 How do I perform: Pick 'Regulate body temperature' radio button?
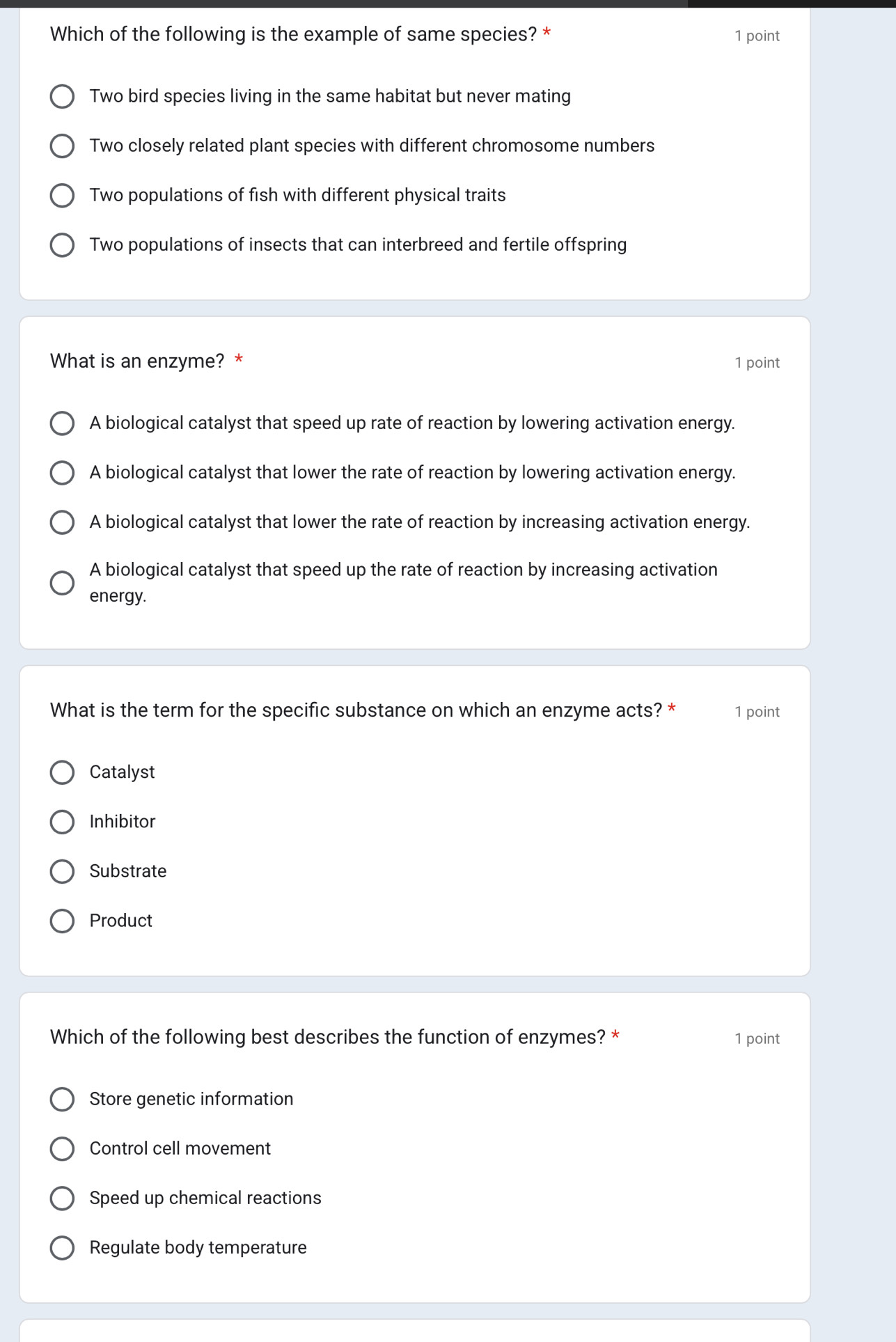pos(63,1248)
